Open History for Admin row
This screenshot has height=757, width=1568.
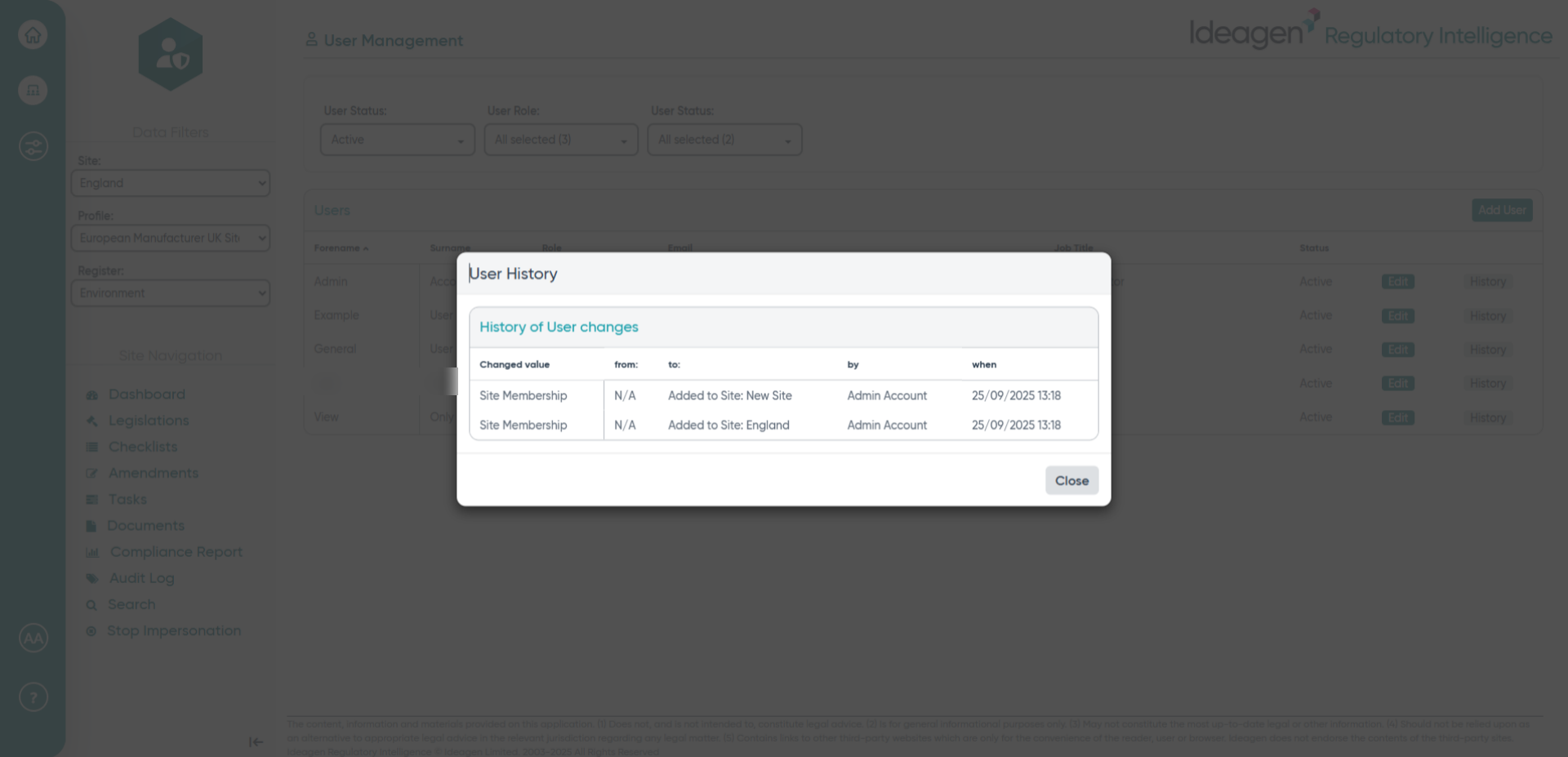click(x=1488, y=282)
